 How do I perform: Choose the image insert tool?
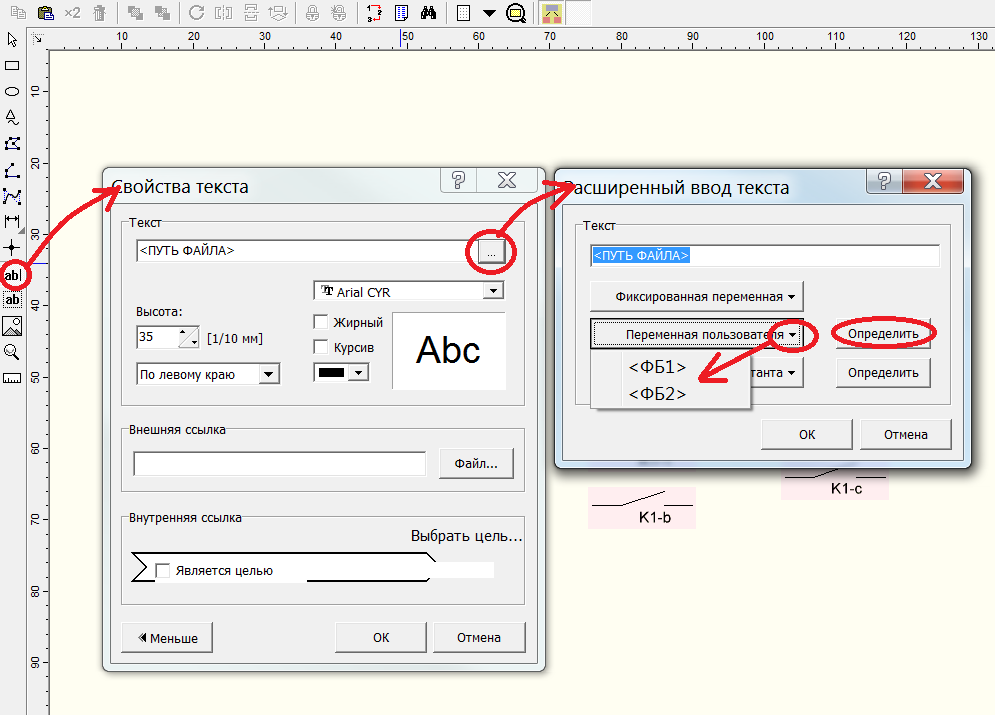click(x=12, y=326)
